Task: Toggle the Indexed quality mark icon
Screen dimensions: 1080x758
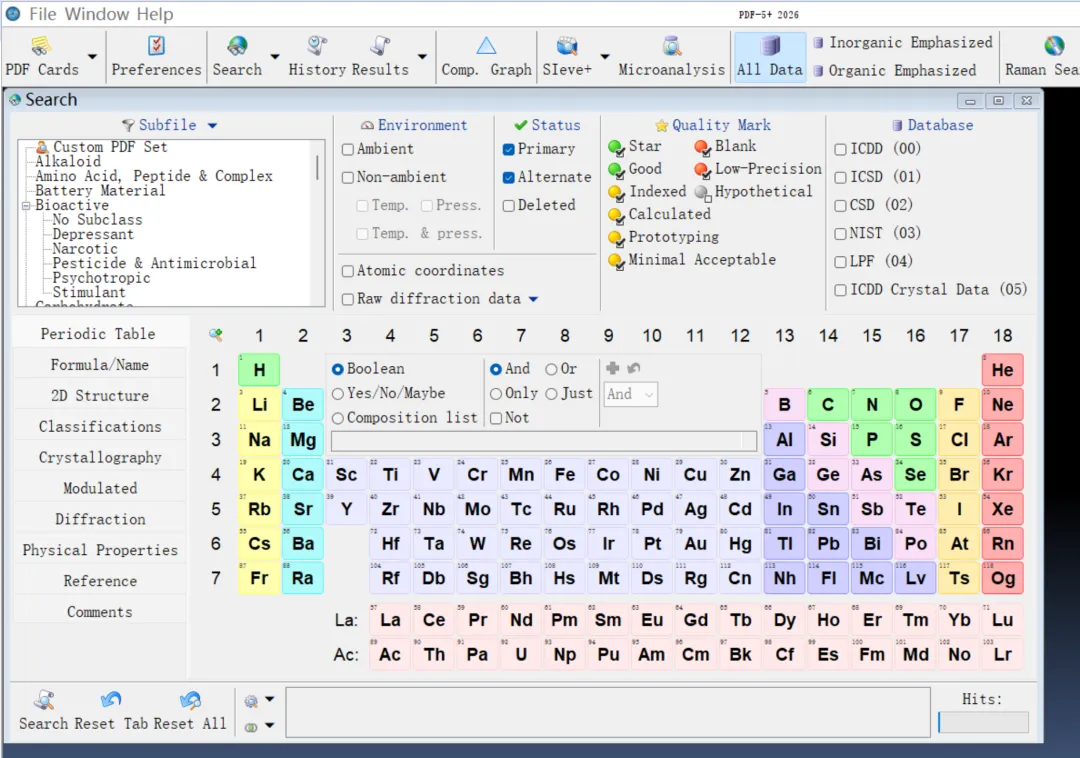Action: click(x=616, y=193)
